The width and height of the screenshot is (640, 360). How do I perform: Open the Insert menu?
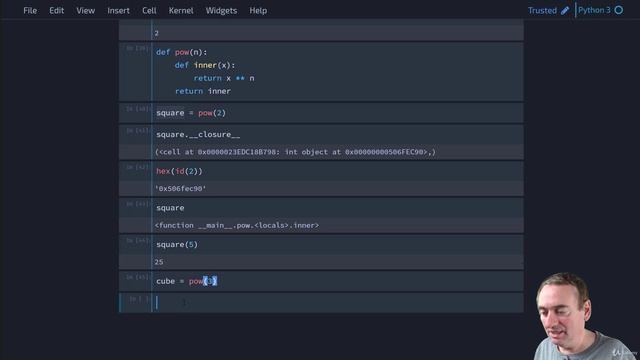(x=118, y=11)
